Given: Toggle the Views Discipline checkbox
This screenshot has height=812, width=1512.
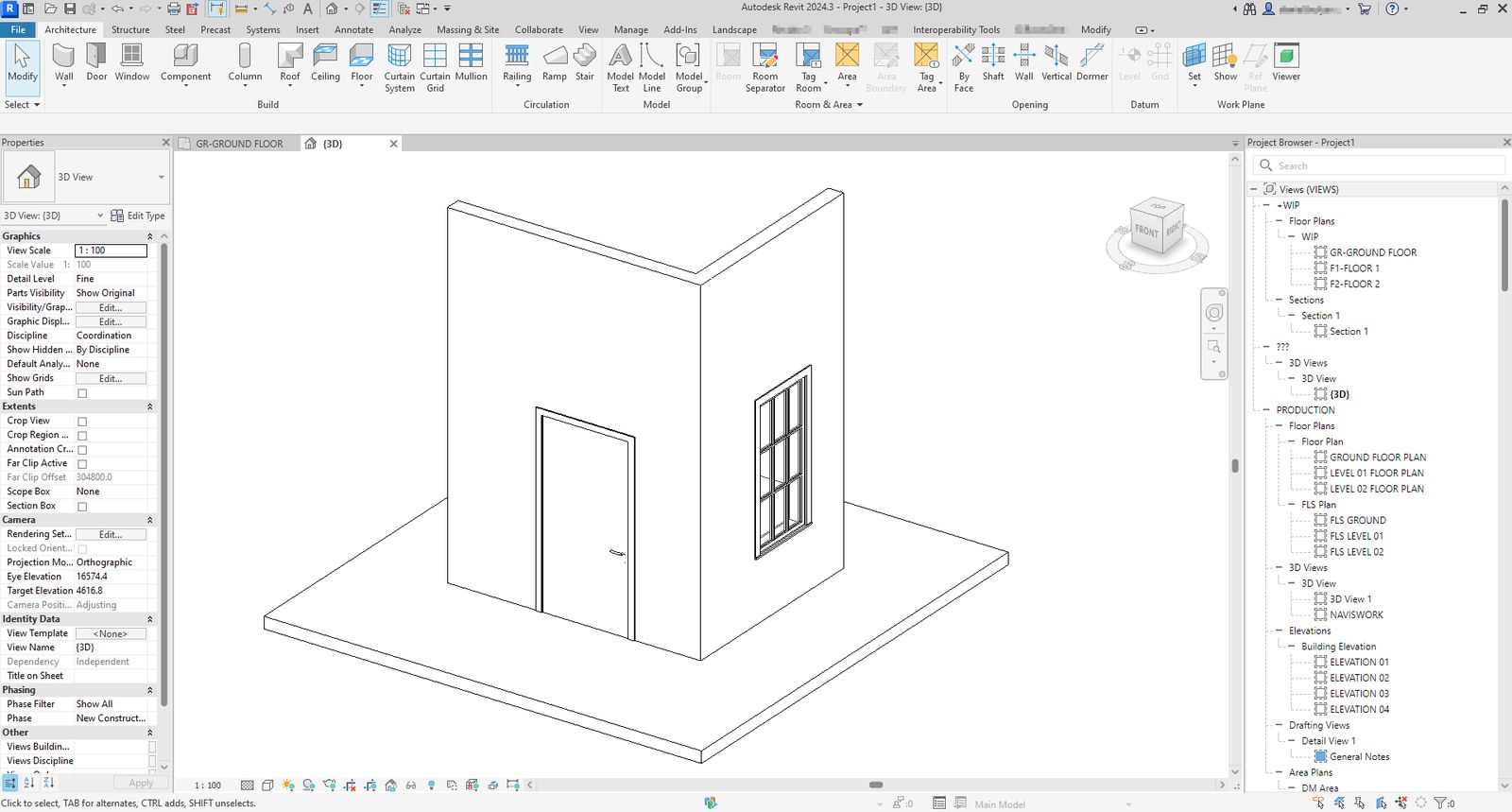Looking at the screenshot, I should (x=152, y=761).
